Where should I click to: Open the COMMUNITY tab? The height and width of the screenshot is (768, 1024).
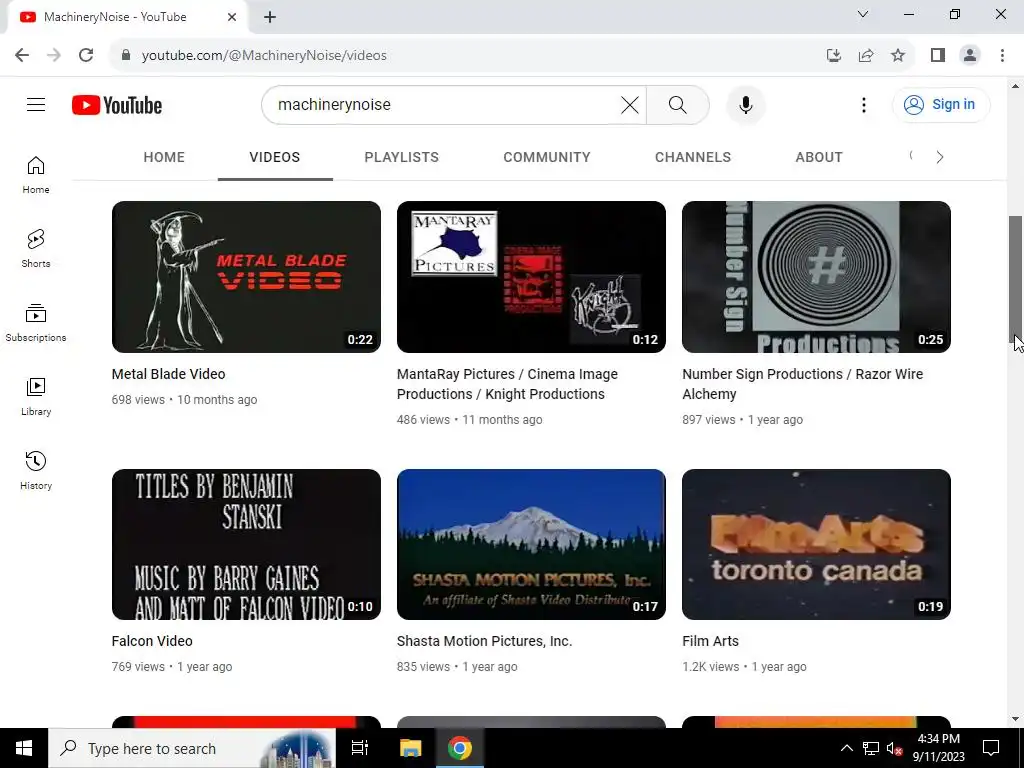(547, 157)
